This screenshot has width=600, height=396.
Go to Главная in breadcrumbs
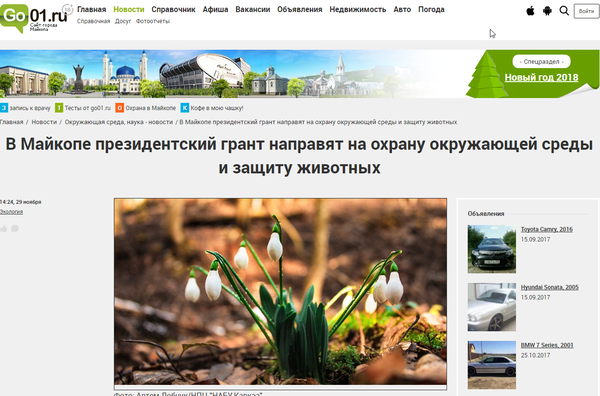[x=11, y=122]
